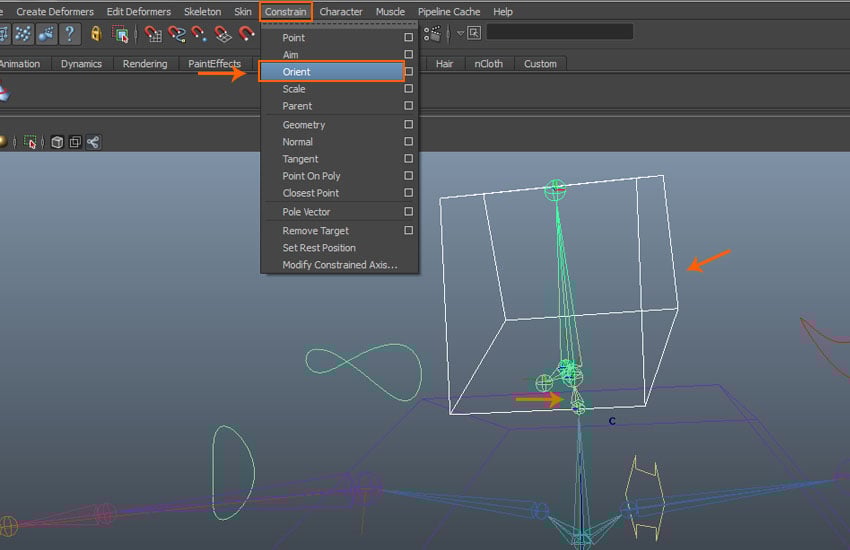Screen dimensions: 850x550
Task: Choose Modify Constrained Axis menu entry
Action: click(x=339, y=265)
